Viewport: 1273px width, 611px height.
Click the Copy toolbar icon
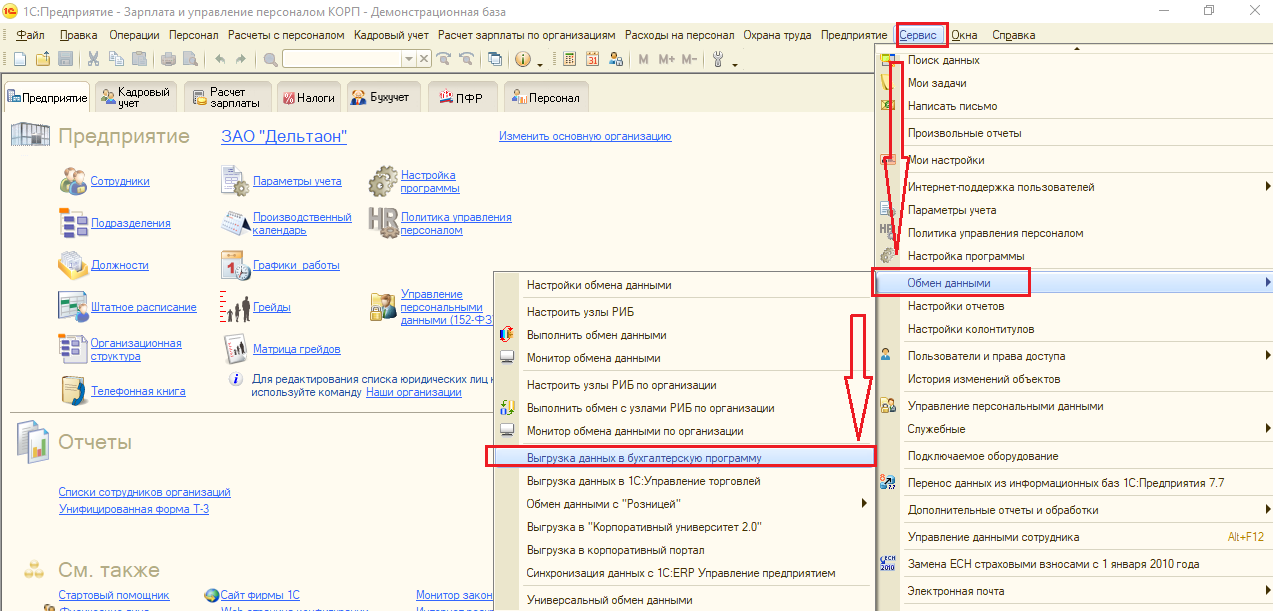(x=116, y=59)
